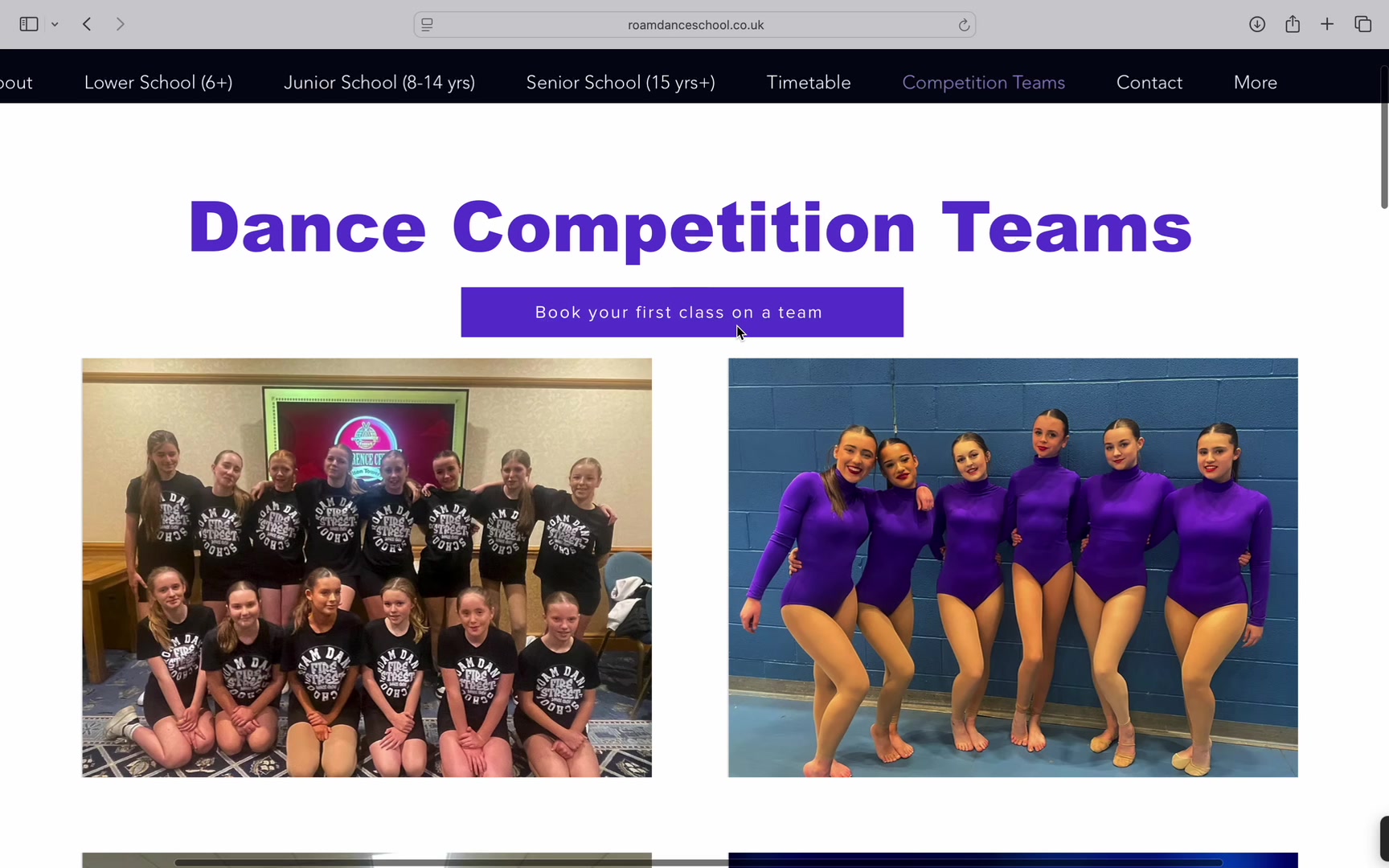Viewport: 1389px width, 868px height.
Task: Open the purple leotard team photo
Action: coord(1013,567)
